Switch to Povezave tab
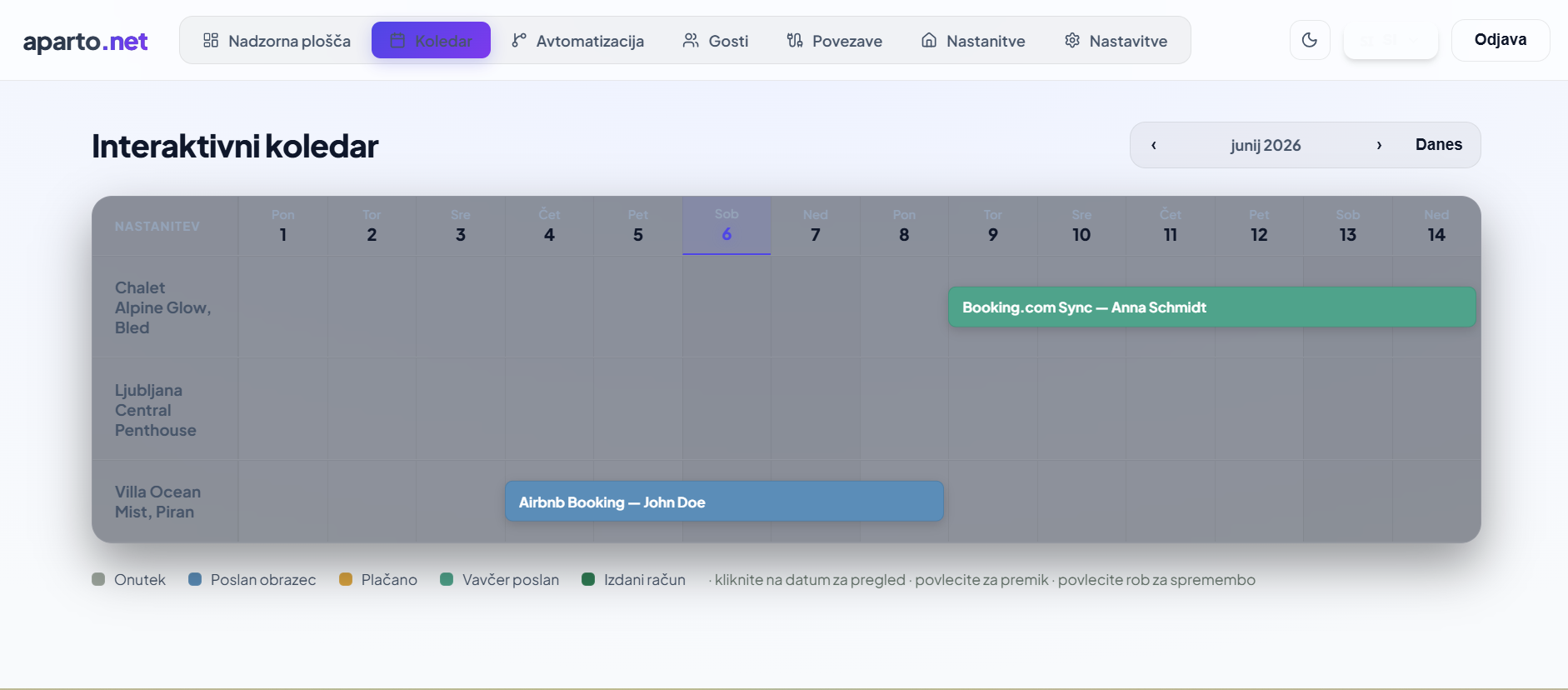Viewport: 1568px width, 690px height. (835, 41)
